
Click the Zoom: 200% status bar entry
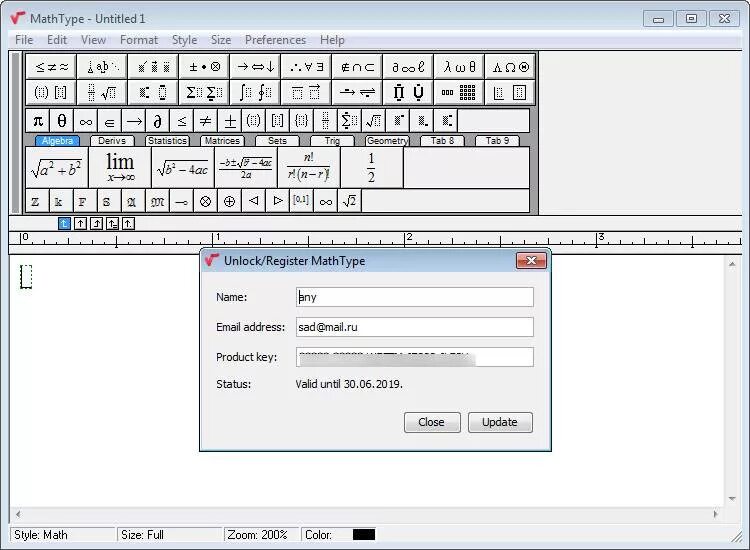[261, 535]
